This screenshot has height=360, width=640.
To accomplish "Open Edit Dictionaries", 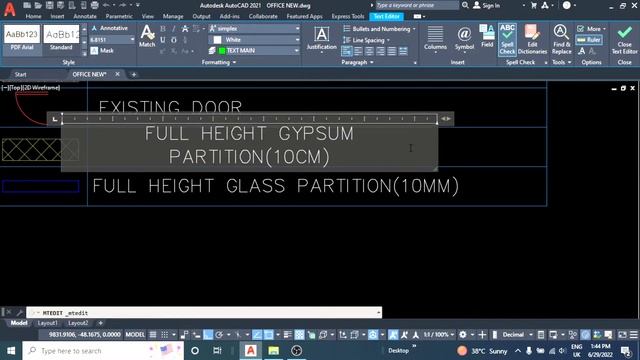I will click(532, 39).
